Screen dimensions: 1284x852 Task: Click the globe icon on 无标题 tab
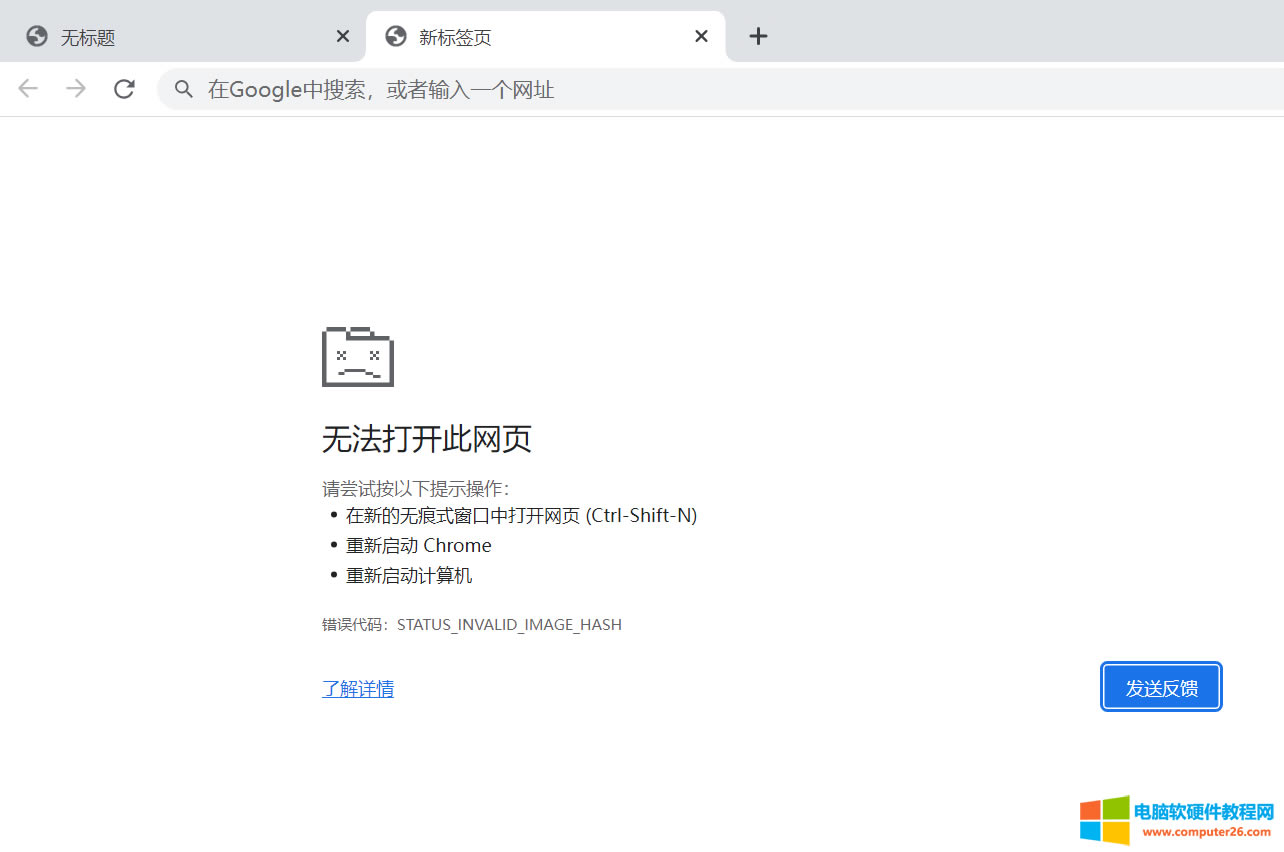[x=37, y=37]
